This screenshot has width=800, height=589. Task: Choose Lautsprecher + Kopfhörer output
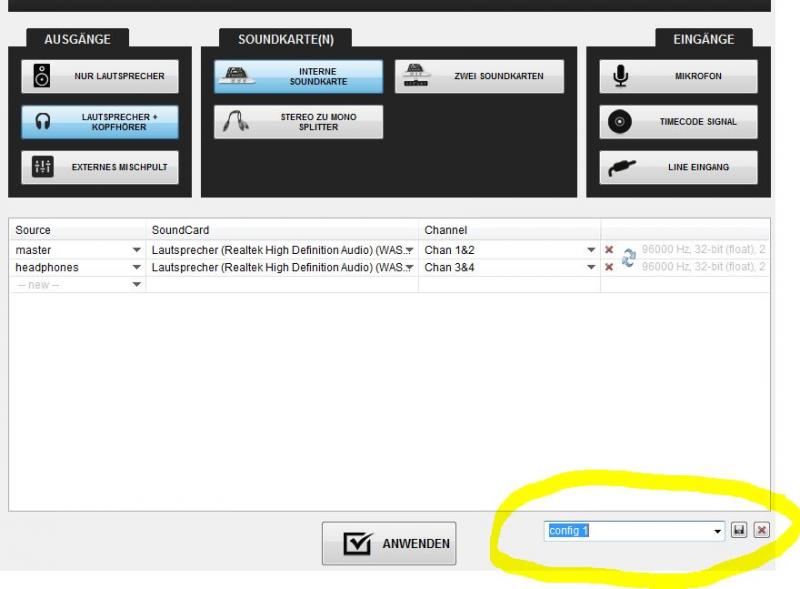(x=100, y=122)
